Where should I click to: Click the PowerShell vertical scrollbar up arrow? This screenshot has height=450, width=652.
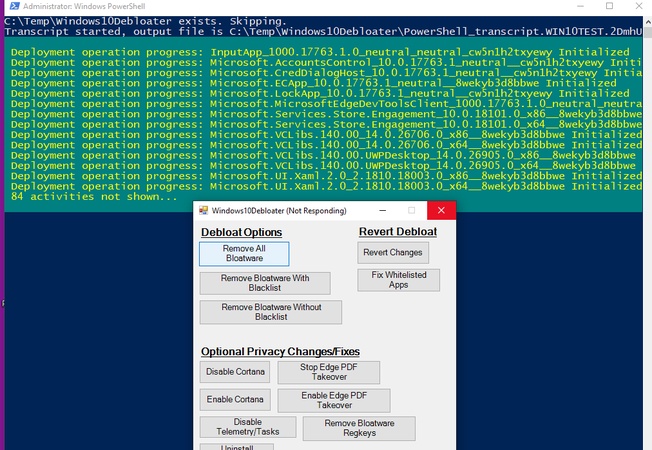point(648,21)
